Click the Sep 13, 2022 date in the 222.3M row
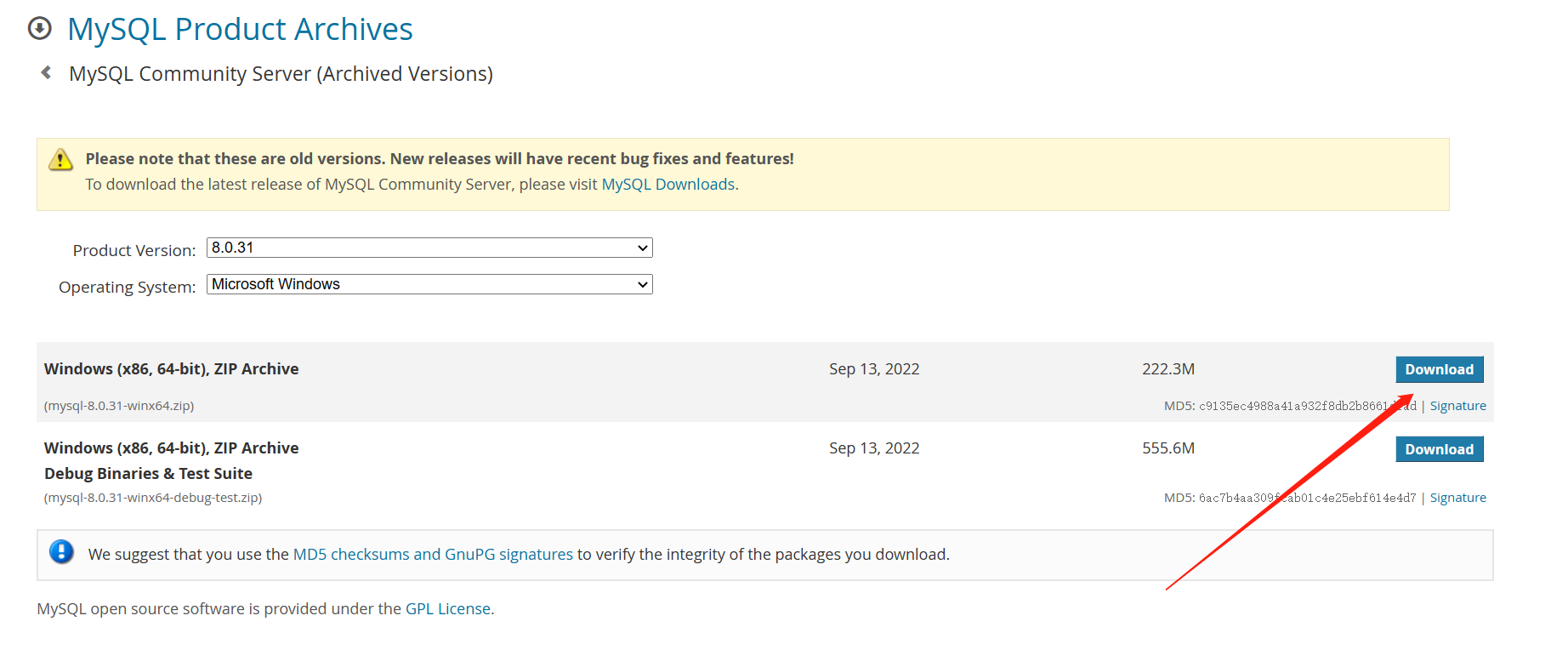 [x=874, y=368]
